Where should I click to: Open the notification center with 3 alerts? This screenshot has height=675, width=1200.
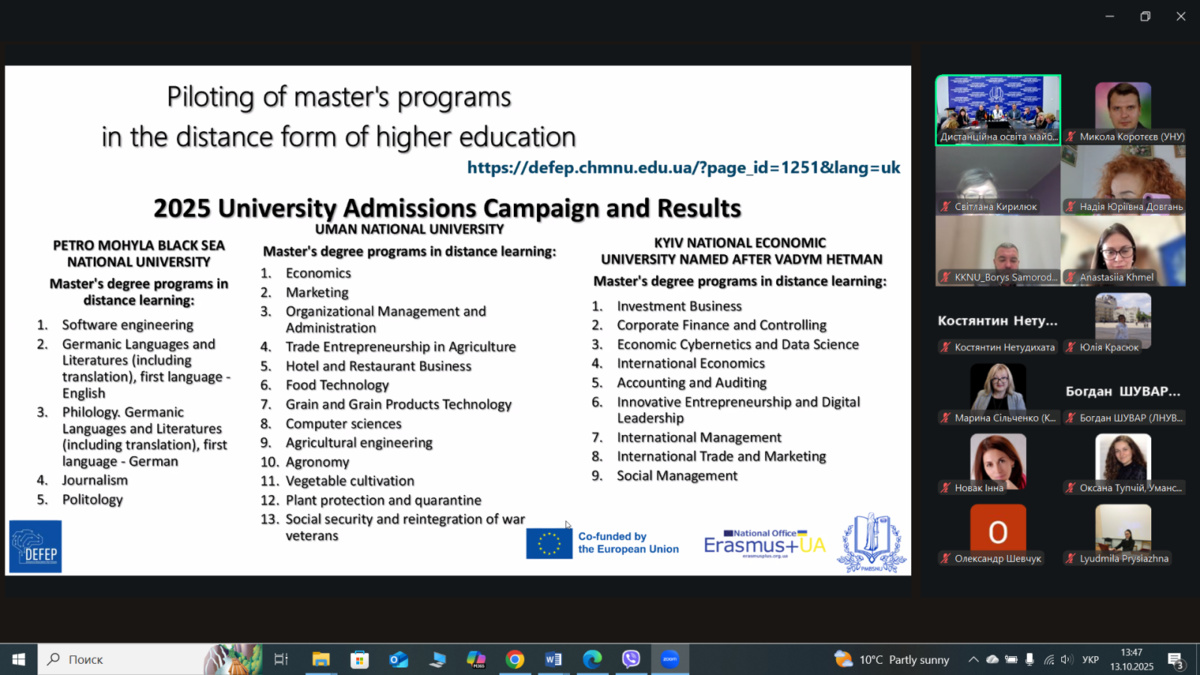pyautogui.click(x=1177, y=660)
